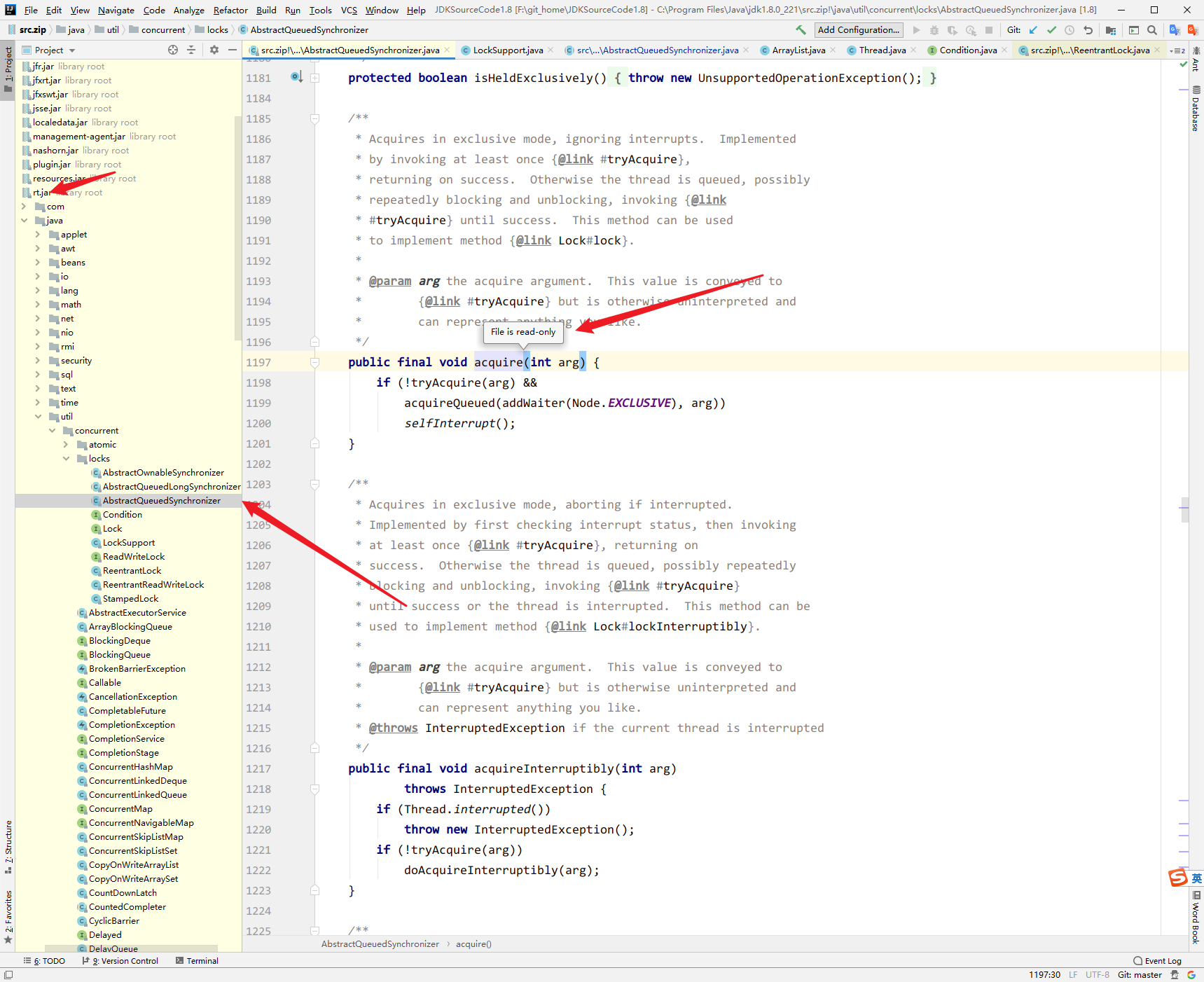Open the Terminal tool window
Viewport: 1204px width, 982px height.
pos(197,961)
